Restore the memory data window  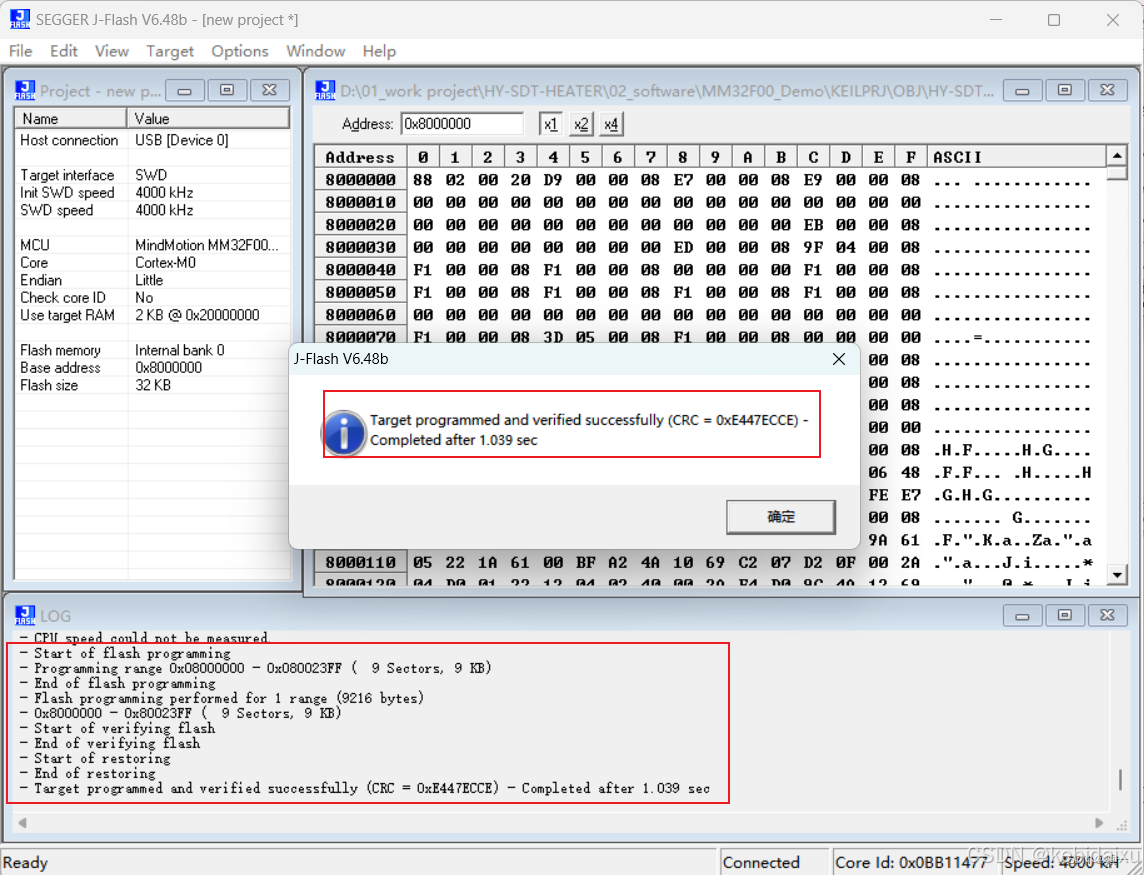(x=1064, y=90)
